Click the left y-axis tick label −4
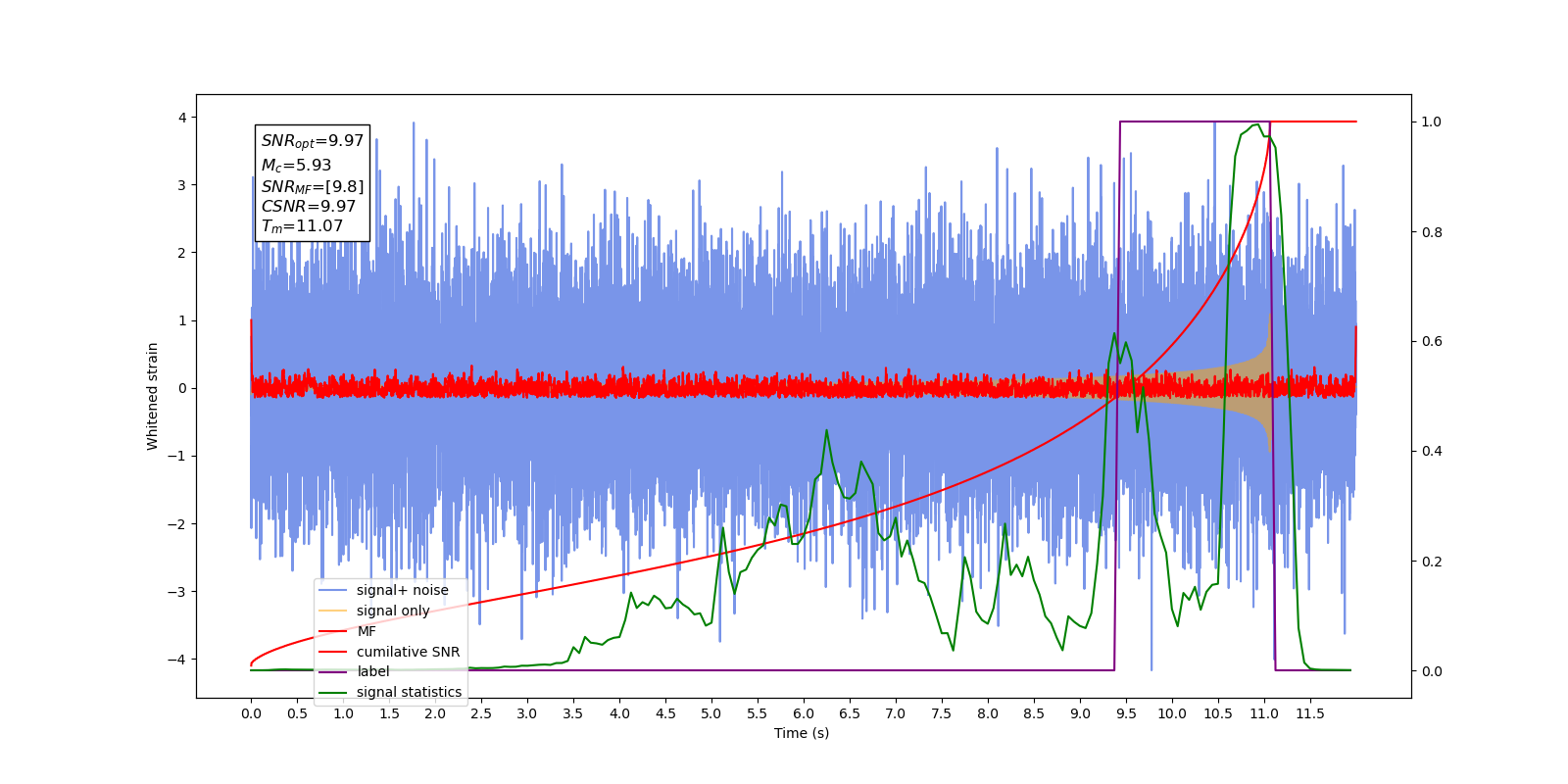This screenshot has height=784, width=1568. click(177, 660)
